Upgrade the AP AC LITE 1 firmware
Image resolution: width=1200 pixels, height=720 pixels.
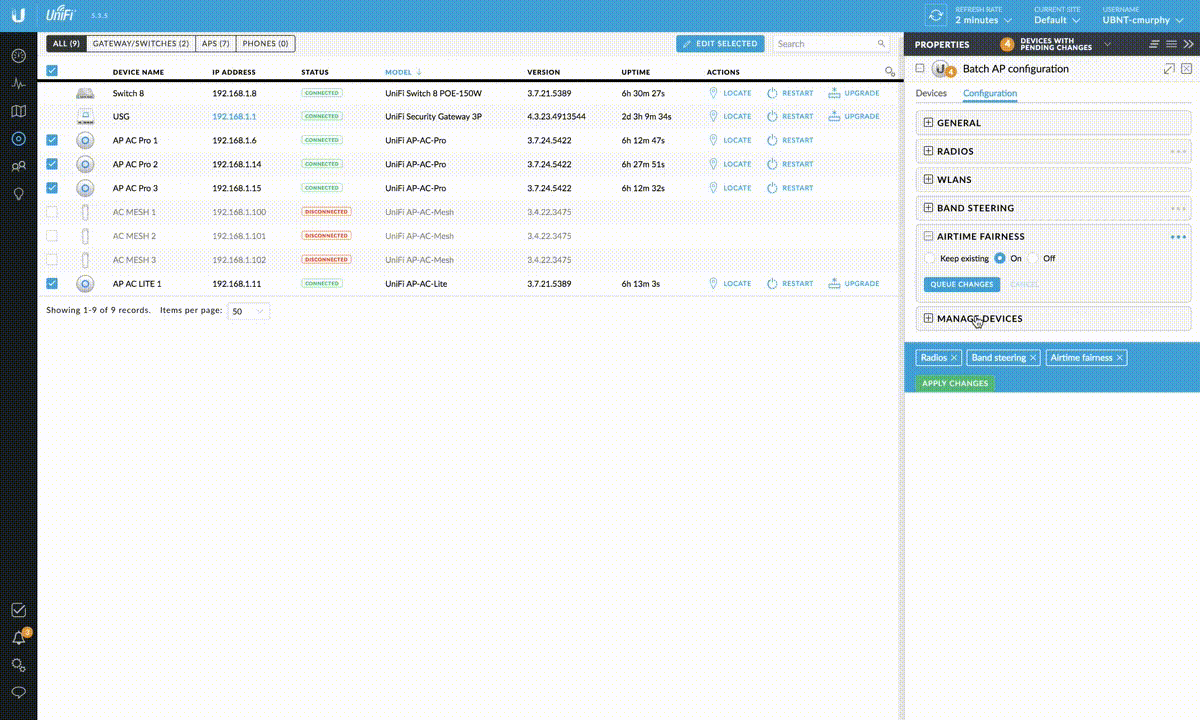point(855,283)
